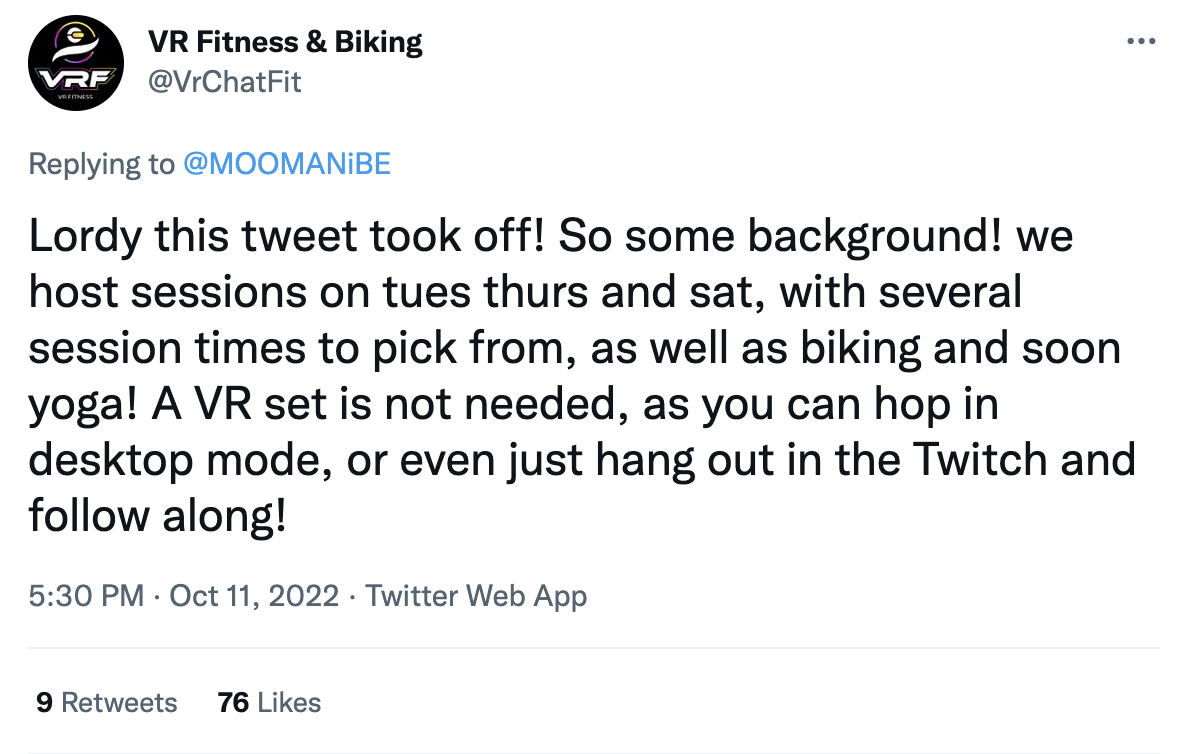Screen dimensions: 1188x754
Task: Click the @VrChatFit handle
Action: (224, 82)
